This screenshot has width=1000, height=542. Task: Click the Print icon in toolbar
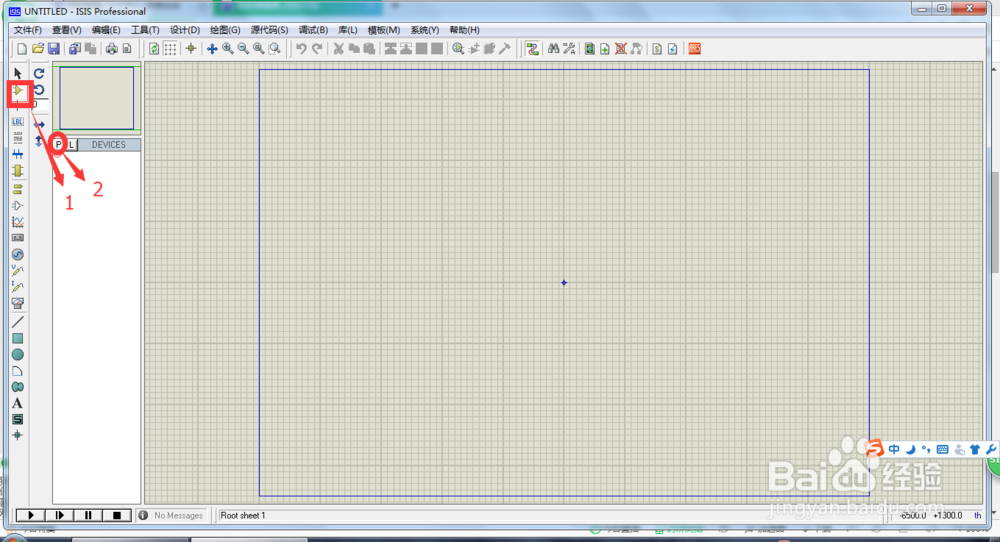coord(112,49)
